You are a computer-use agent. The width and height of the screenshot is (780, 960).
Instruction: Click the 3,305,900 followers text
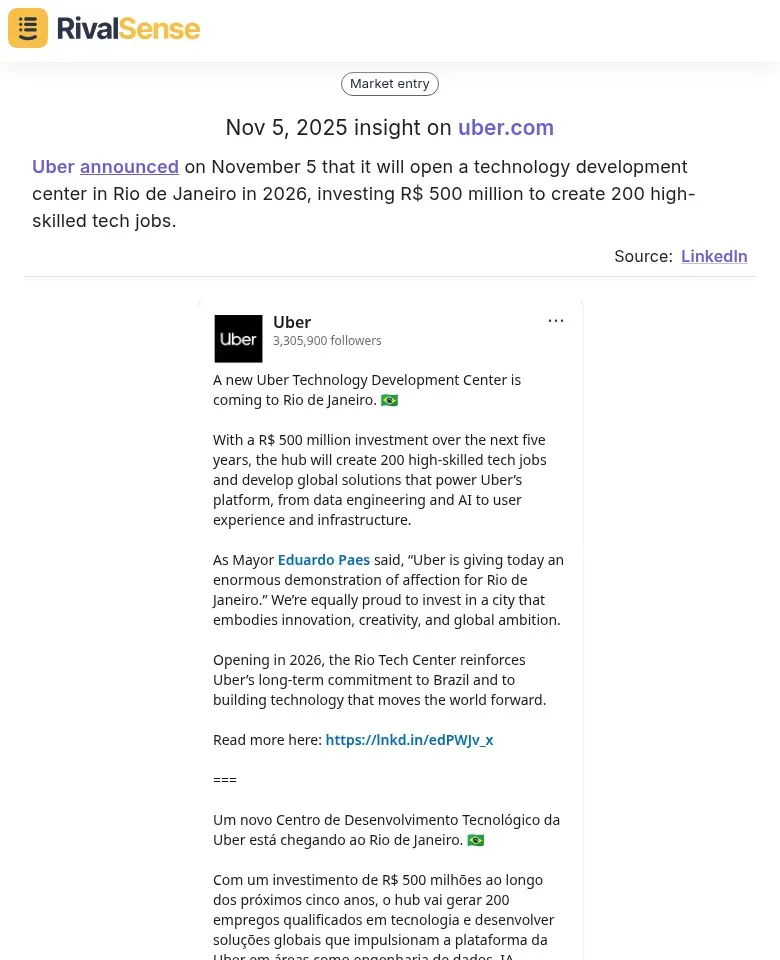click(x=327, y=341)
